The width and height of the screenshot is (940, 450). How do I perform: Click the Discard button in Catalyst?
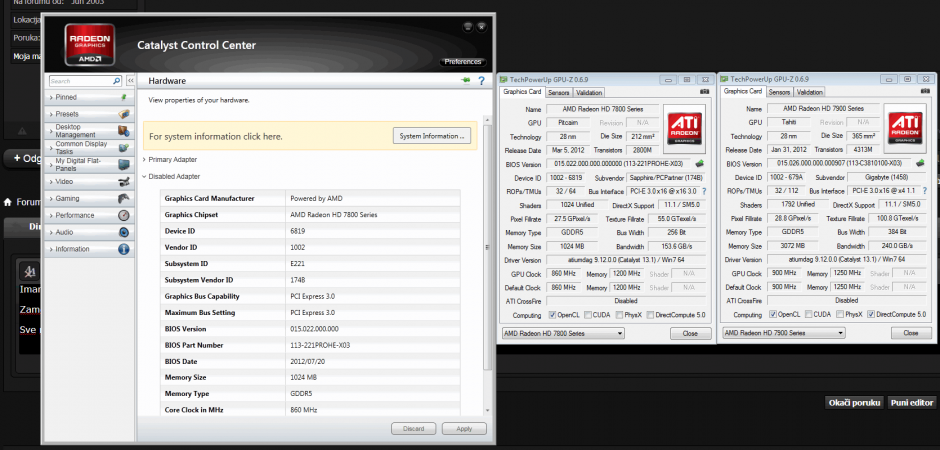coord(414,428)
